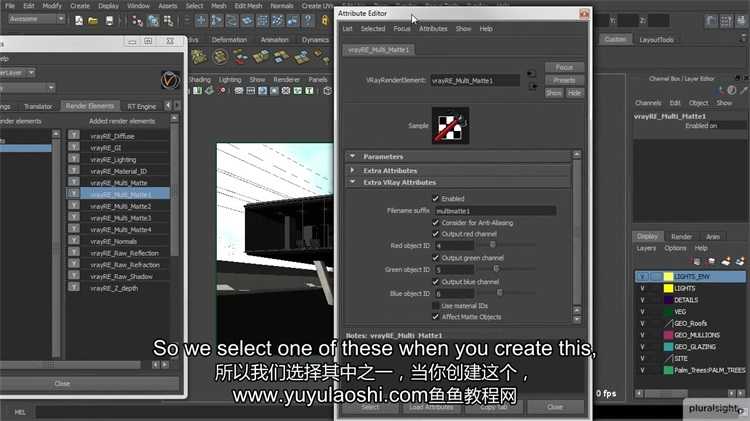
Task: Switch to the Render Elements tab
Action: click(x=90, y=106)
